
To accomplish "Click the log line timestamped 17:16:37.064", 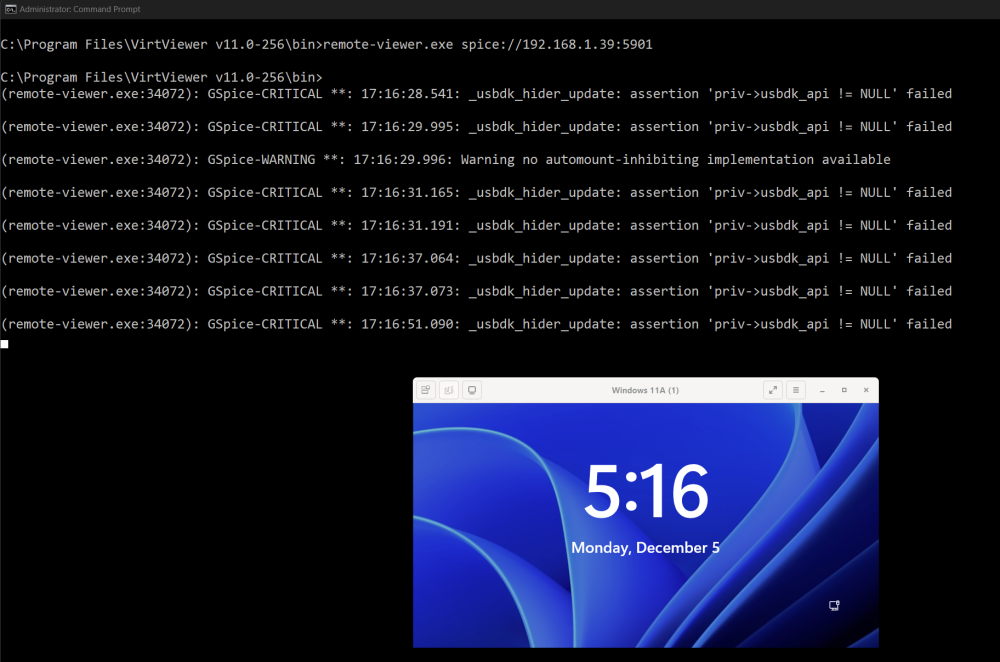I will coord(476,258).
